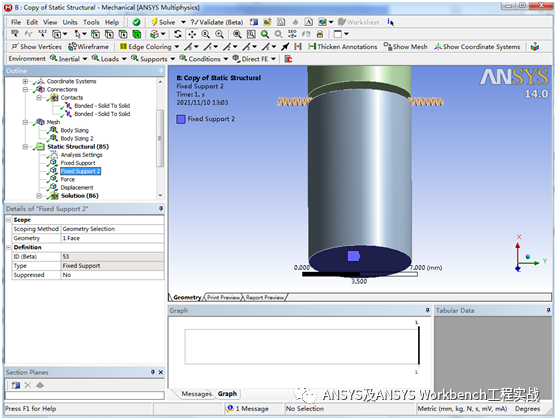Select Body Sizing 2 tree item
Screen dimensions: 557x420
click(77, 139)
